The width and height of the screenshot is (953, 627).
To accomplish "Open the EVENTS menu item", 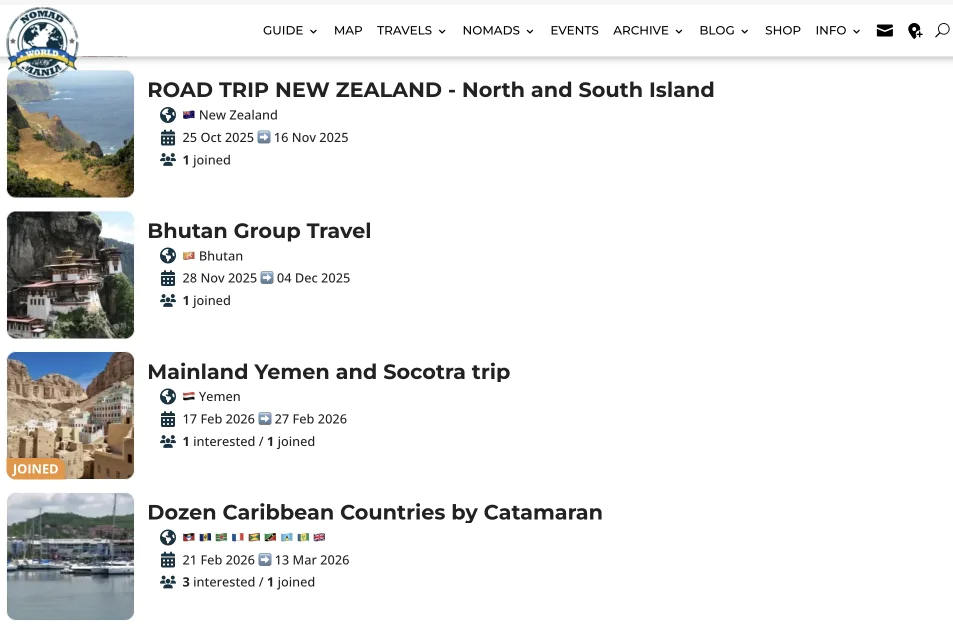I will point(574,31).
